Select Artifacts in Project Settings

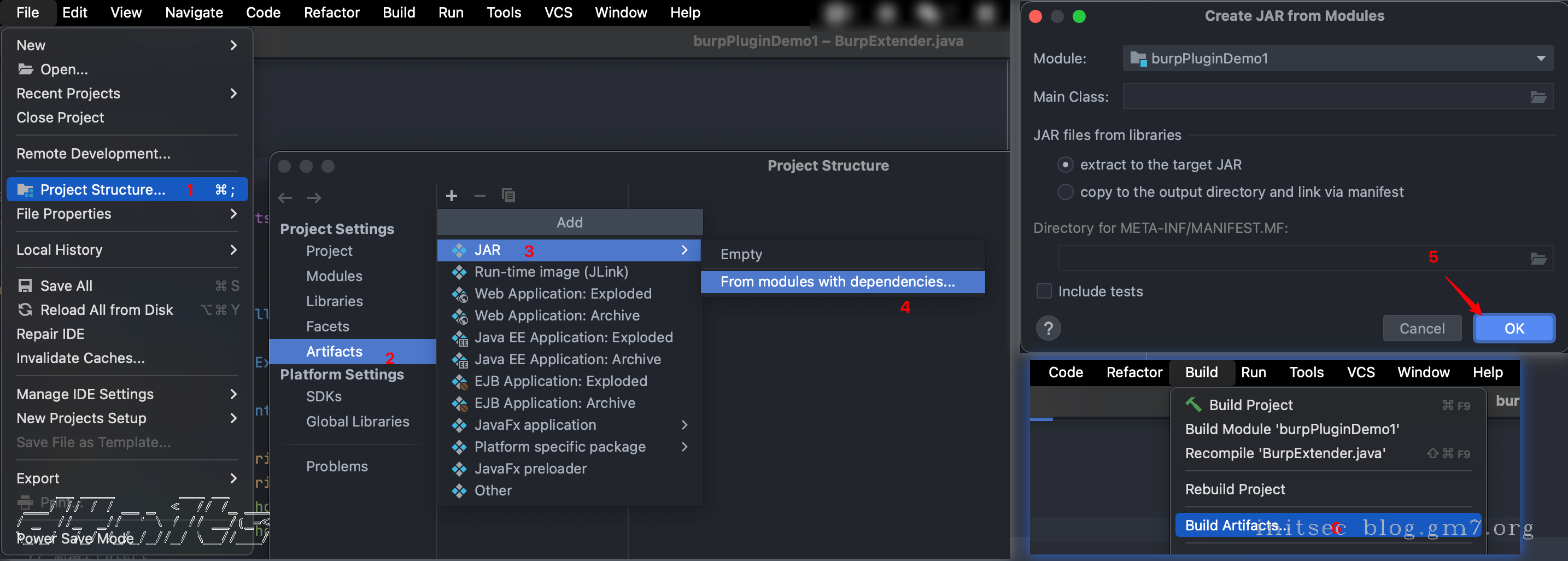(x=334, y=352)
